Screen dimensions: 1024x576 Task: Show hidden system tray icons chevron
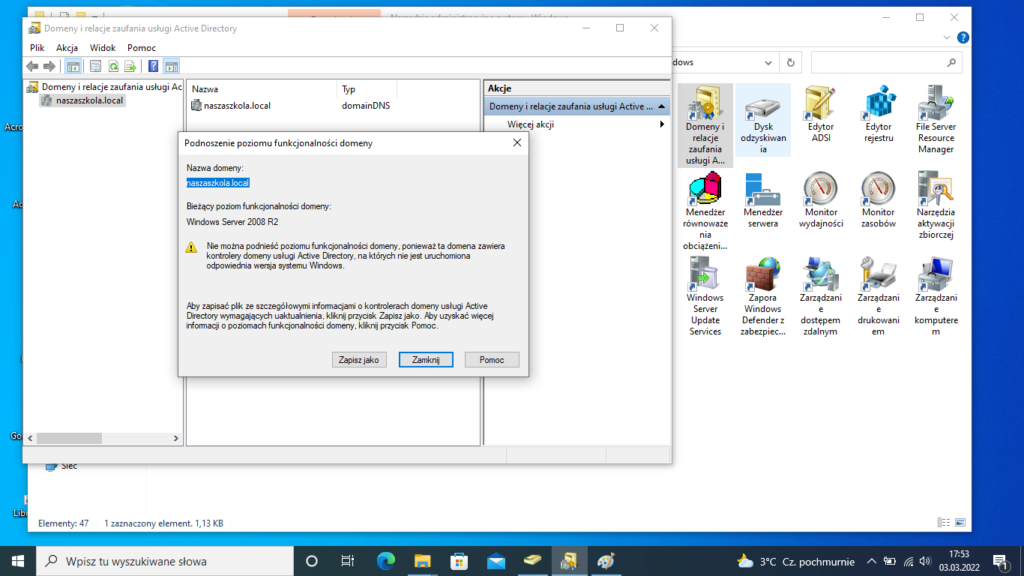(872, 561)
